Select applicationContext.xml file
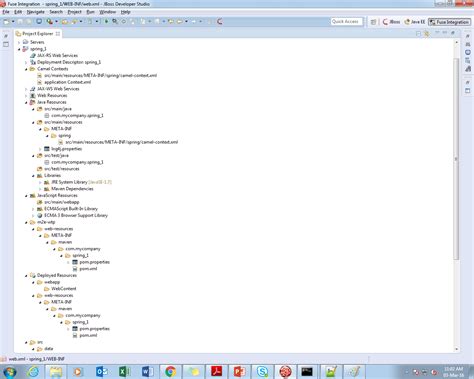The height and width of the screenshot is (379, 474). click(67, 82)
